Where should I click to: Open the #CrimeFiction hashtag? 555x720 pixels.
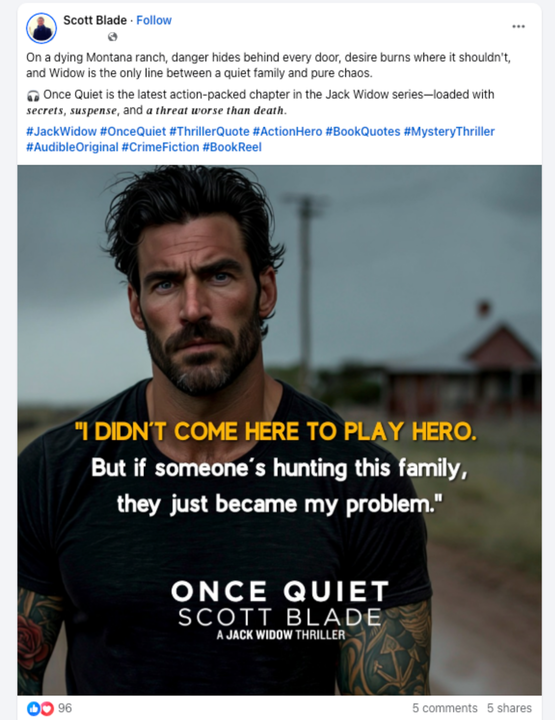coord(160,147)
